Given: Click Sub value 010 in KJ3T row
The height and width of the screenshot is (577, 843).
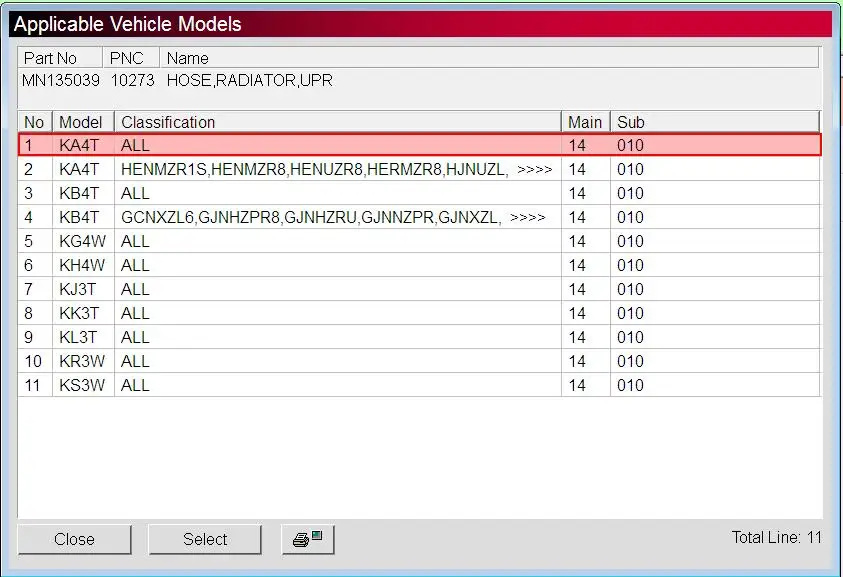Looking at the screenshot, I should (x=630, y=289).
